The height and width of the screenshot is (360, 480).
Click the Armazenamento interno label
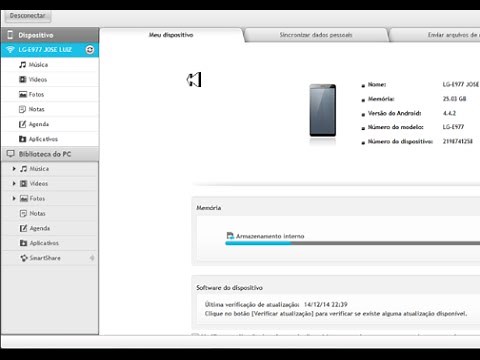[270, 236]
